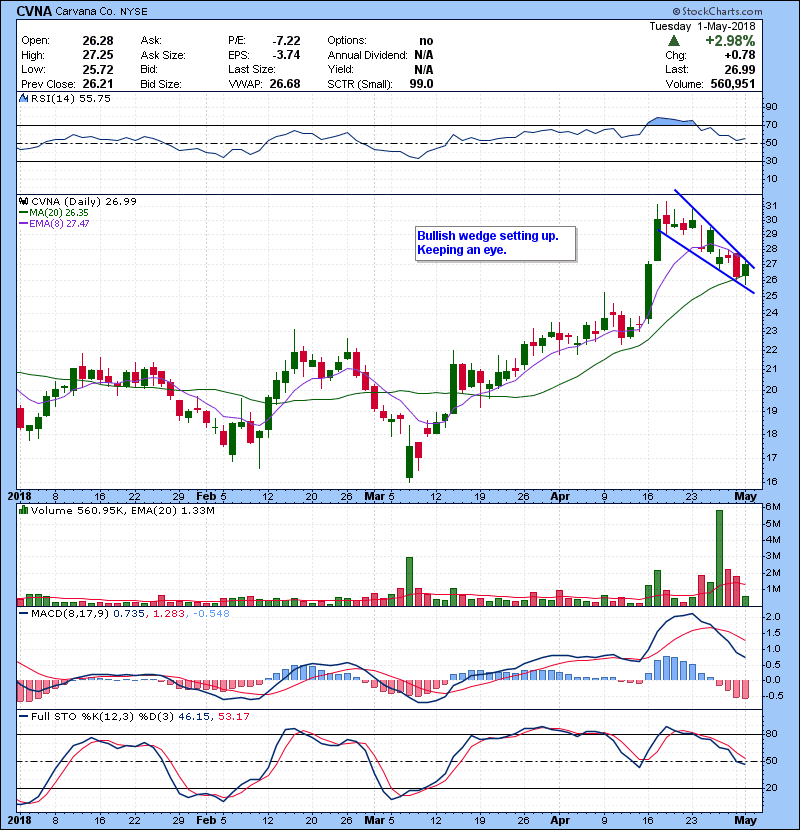Click the CVNA ticker symbol in the header

pos(34,11)
